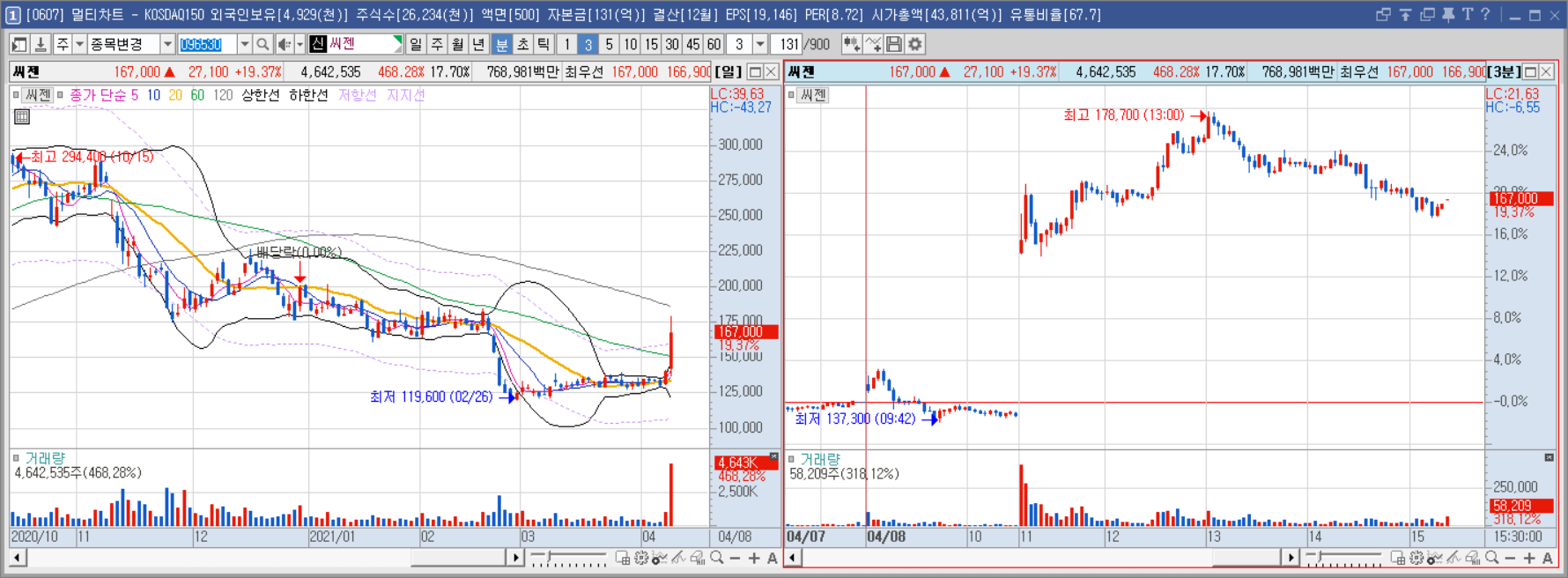Save chart with the floppy disk icon
The image size is (1568, 578).
point(894,44)
